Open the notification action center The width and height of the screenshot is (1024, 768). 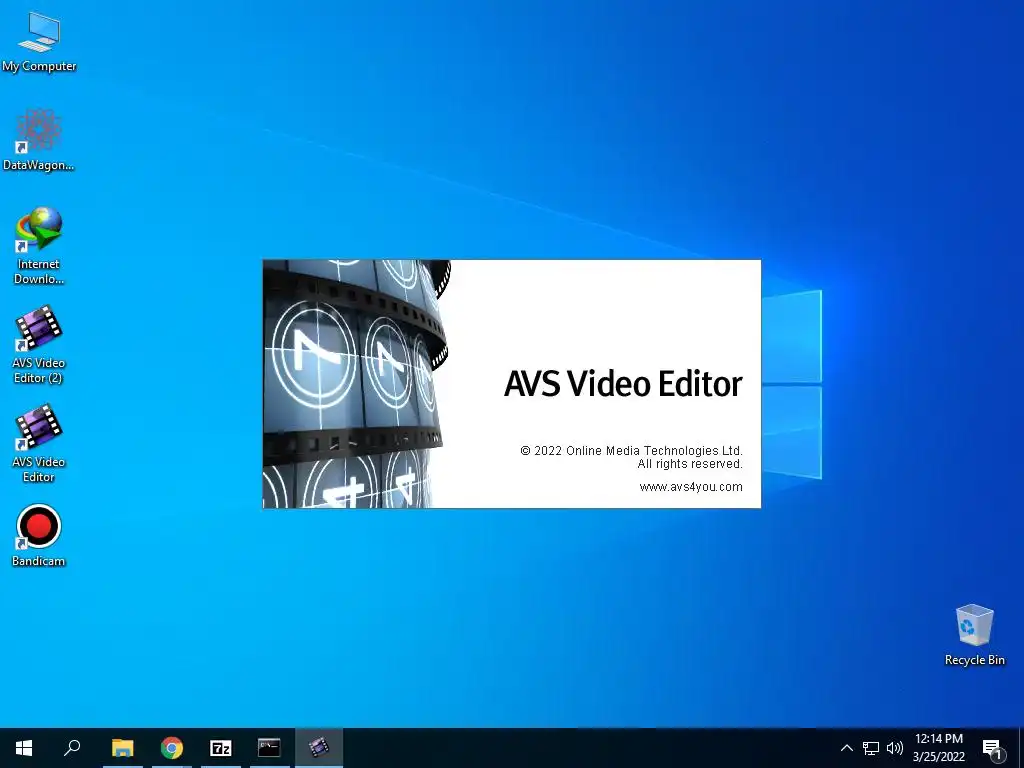pyautogui.click(x=993, y=748)
